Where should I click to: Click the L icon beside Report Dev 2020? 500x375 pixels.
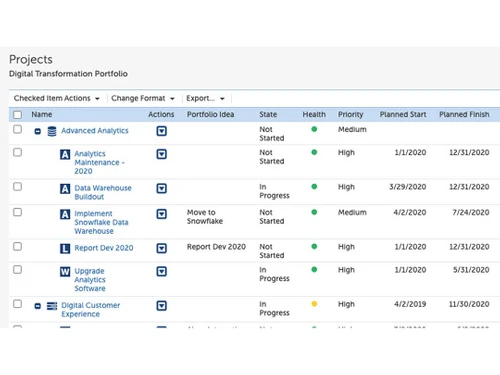65,249
